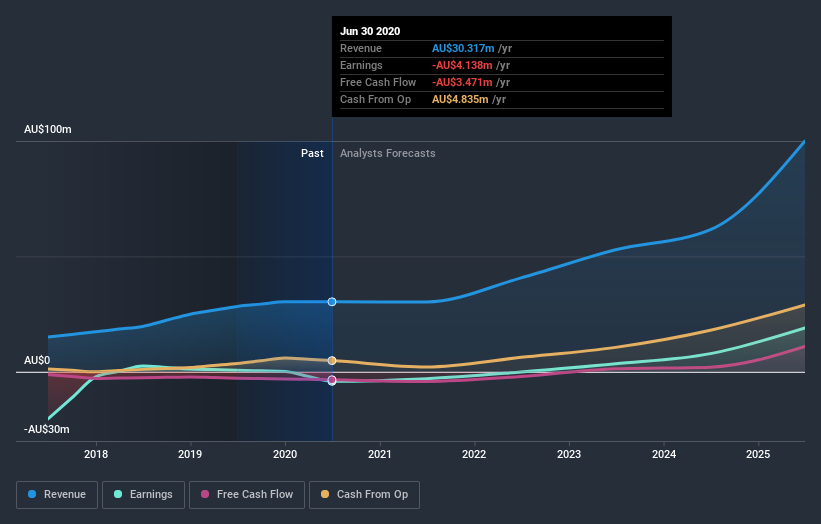821x524 pixels.
Task: Toggle the Free Cash Flow legend button
Action: coord(247,495)
